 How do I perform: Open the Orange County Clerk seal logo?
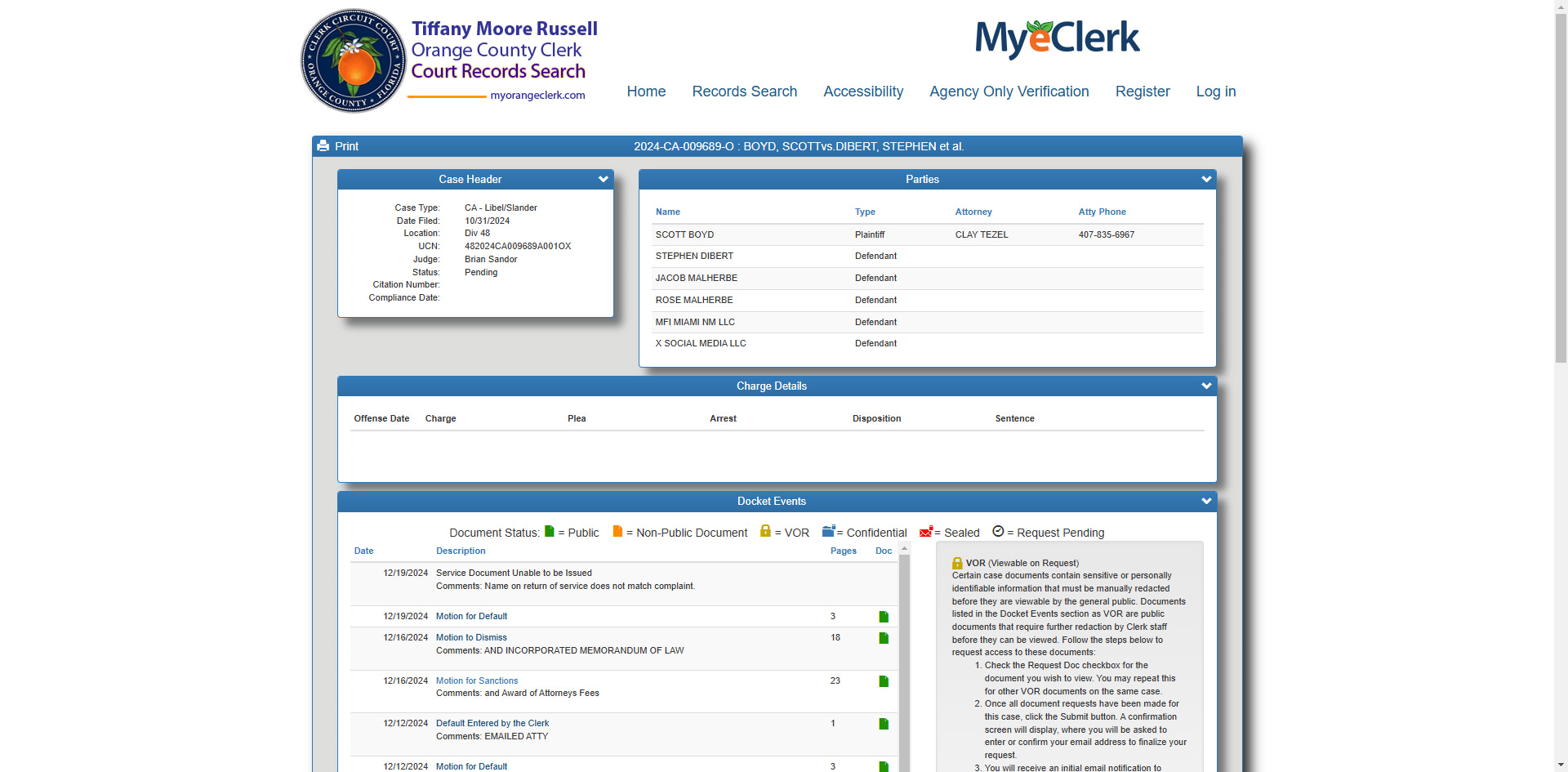354,60
